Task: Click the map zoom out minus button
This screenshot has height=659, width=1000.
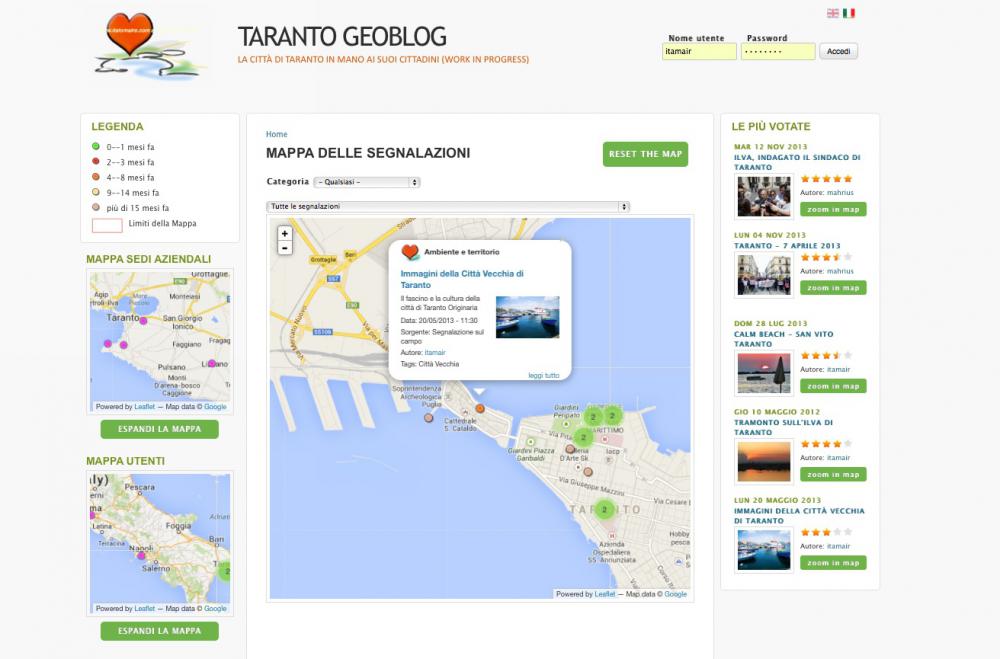Action: tap(285, 247)
